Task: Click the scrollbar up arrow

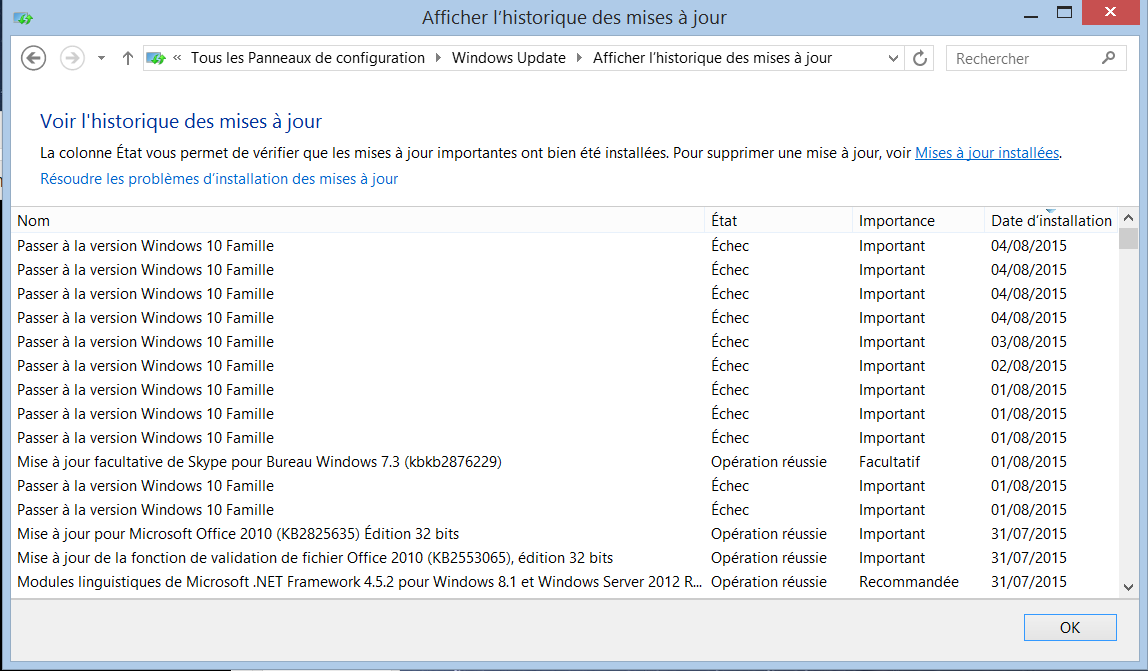Action: point(1128,218)
